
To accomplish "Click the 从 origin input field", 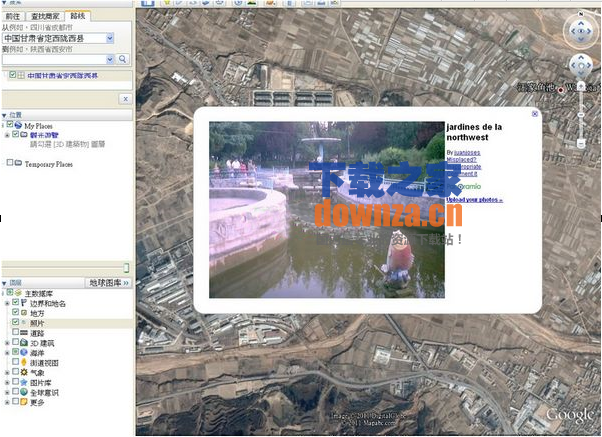I will click(54, 38).
